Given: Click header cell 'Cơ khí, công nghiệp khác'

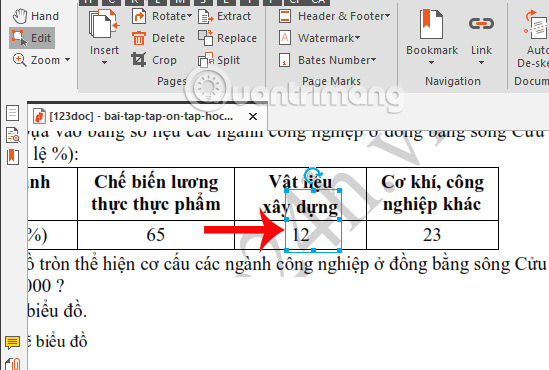Looking at the screenshot, I should pyautogui.click(x=432, y=194).
